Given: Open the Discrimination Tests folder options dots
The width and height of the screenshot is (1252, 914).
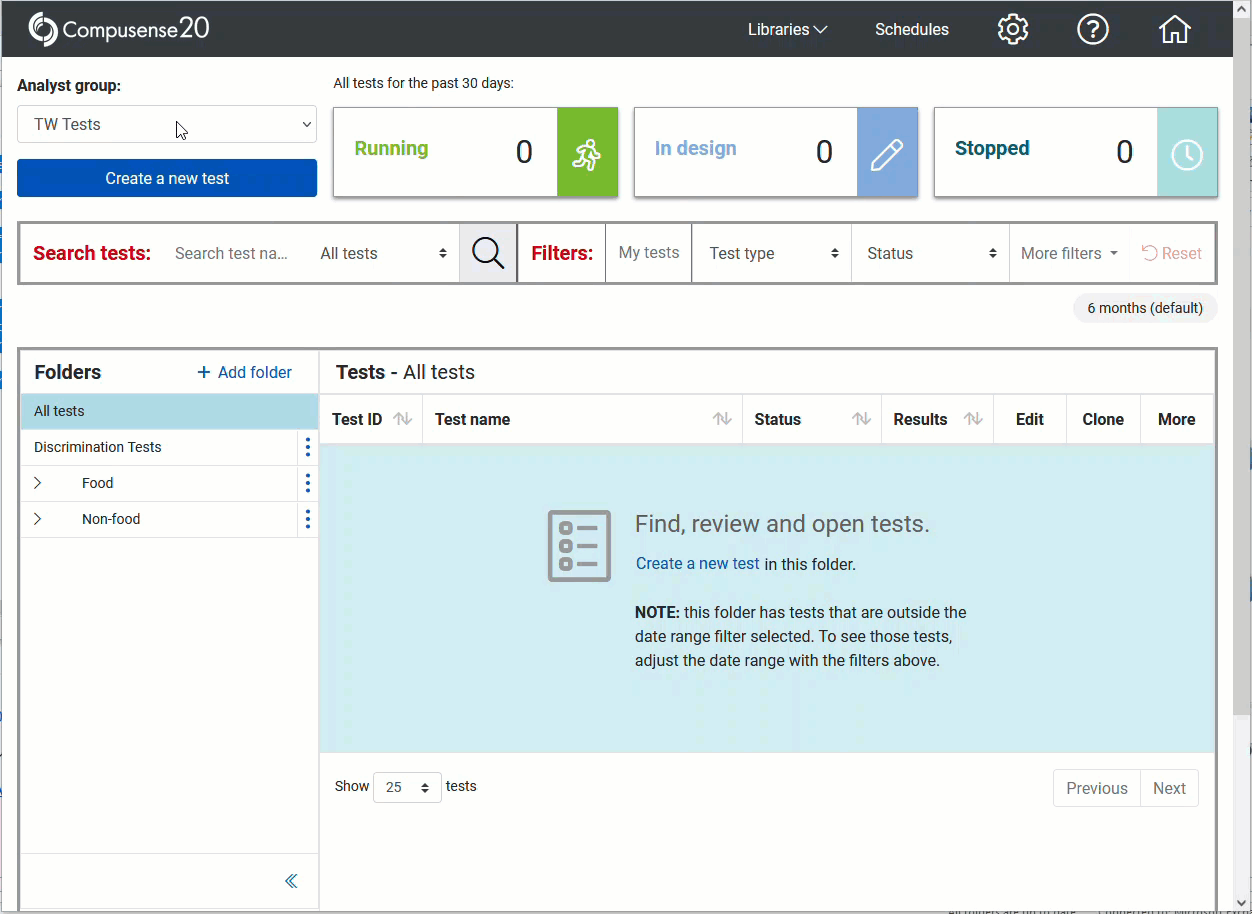Looking at the screenshot, I should 307,447.
